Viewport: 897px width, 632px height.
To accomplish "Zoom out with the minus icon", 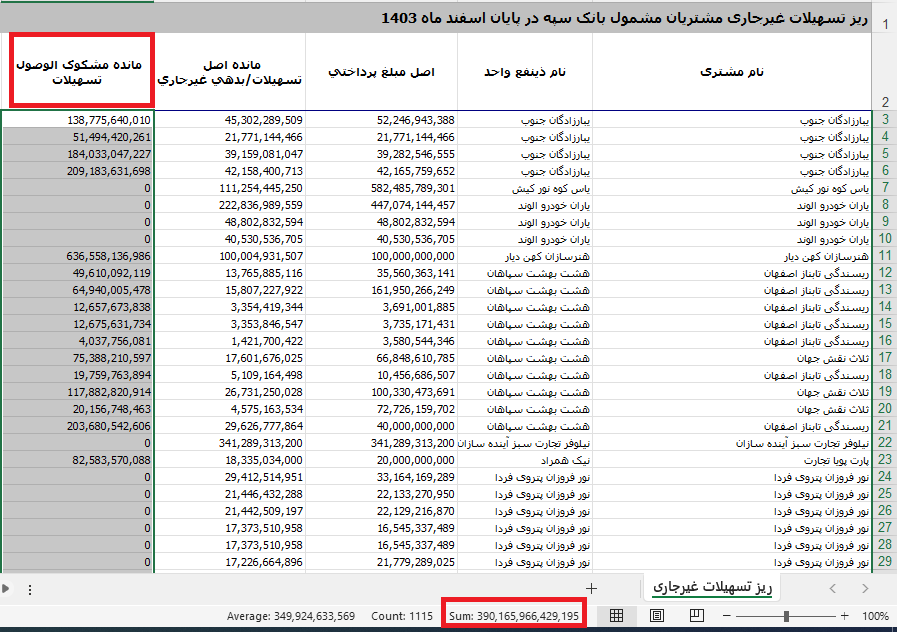I will (x=727, y=616).
